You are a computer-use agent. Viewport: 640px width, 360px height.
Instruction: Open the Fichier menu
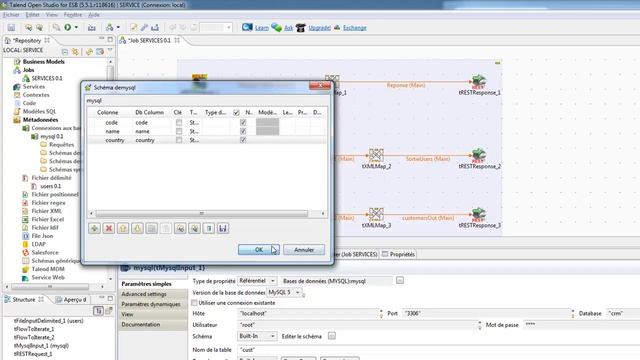pos(11,15)
